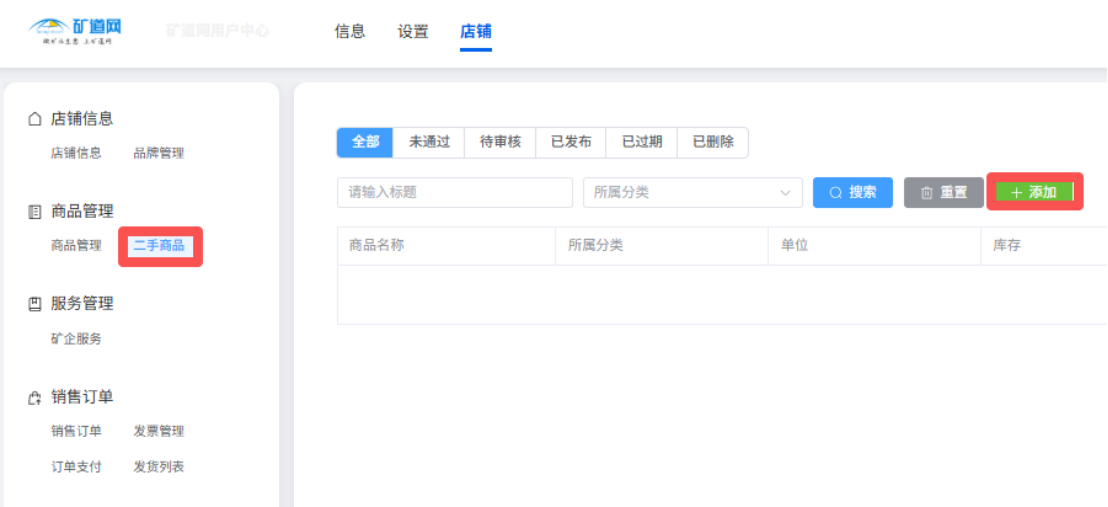Click the 商品管理 section list icon

point(35,212)
